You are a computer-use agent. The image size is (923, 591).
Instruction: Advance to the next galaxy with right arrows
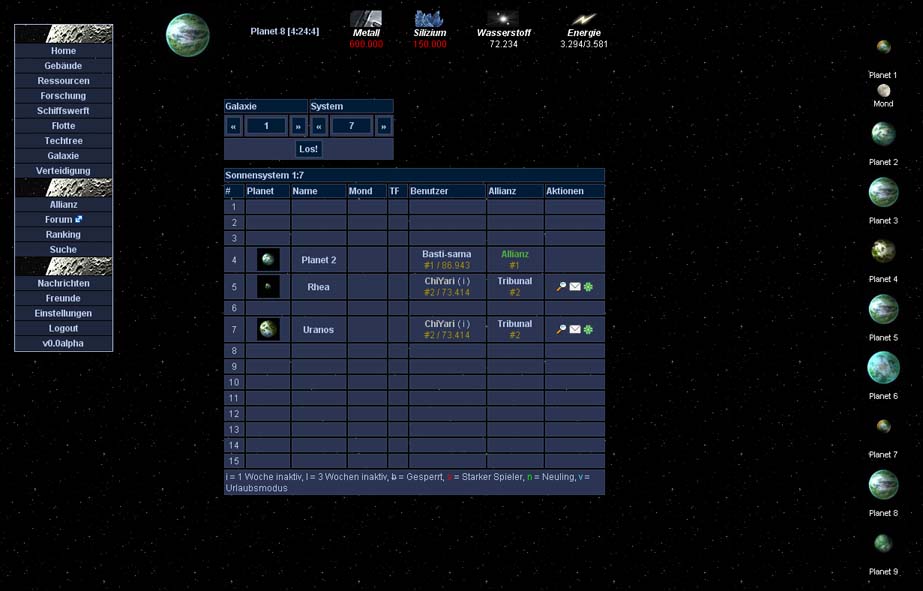(x=298, y=126)
